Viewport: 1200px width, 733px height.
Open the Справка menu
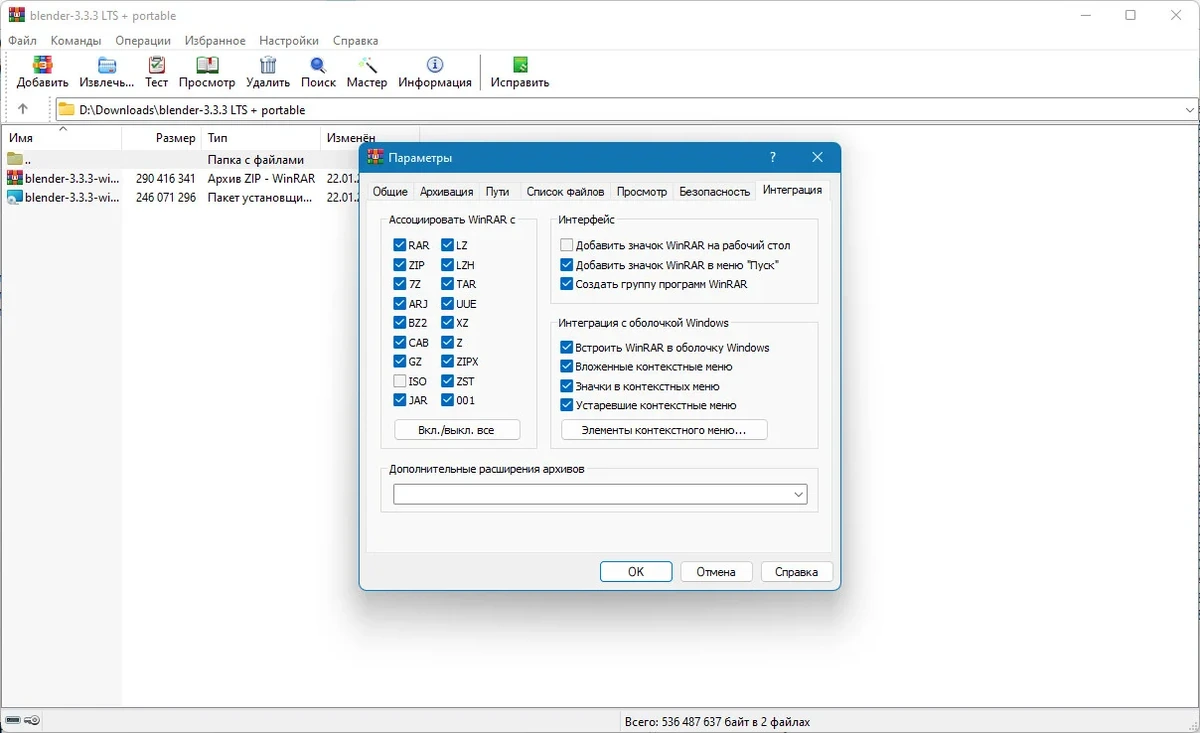[x=355, y=41]
